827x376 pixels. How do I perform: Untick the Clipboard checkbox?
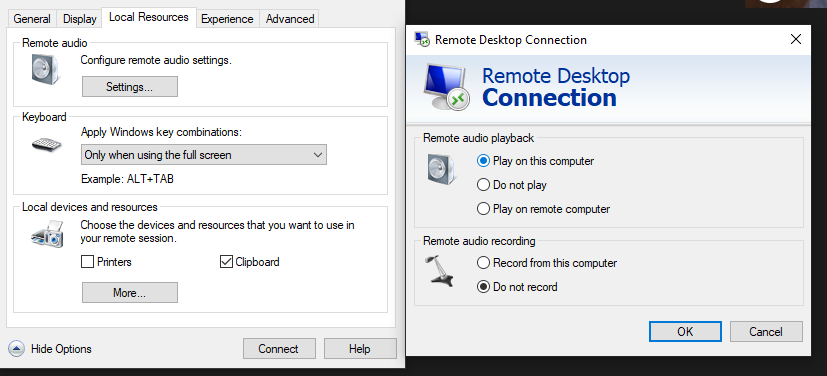pos(226,262)
